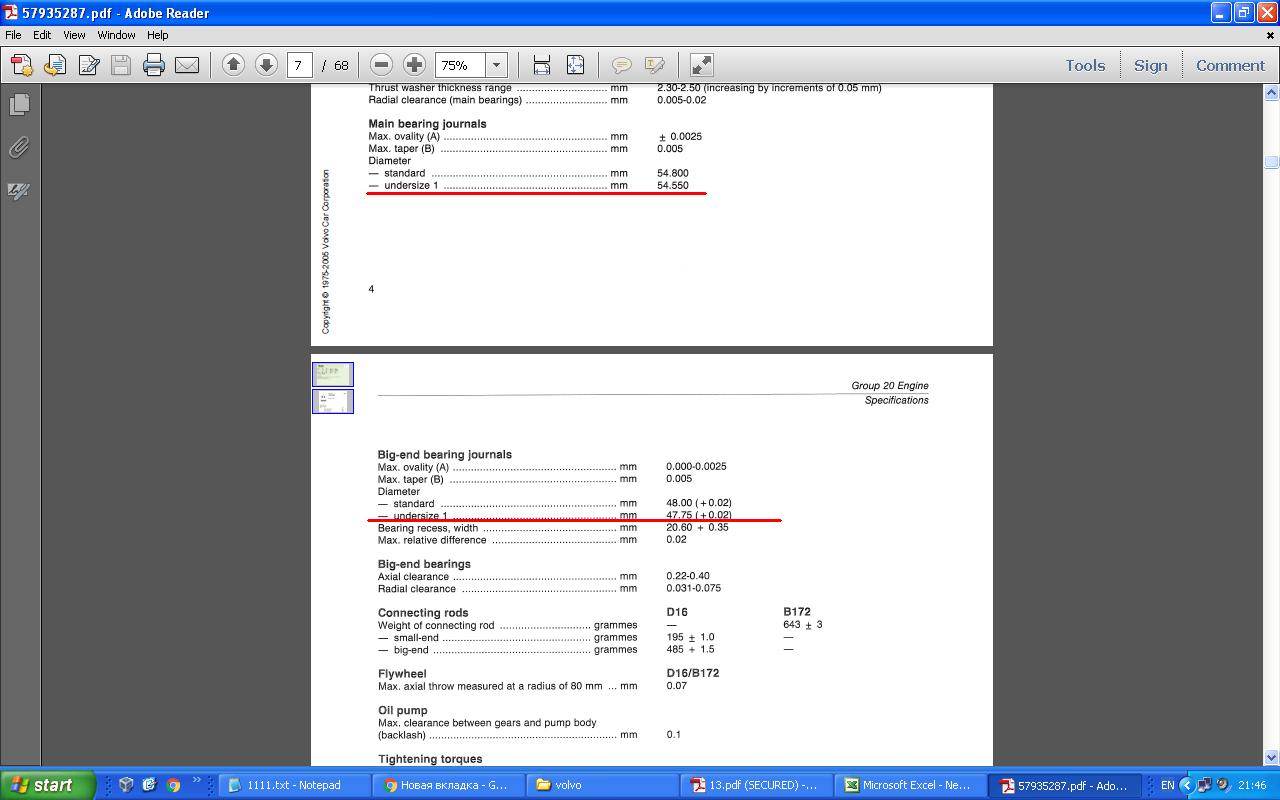Click the Zoom in plus button
The height and width of the screenshot is (800, 1280).
click(x=414, y=65)
